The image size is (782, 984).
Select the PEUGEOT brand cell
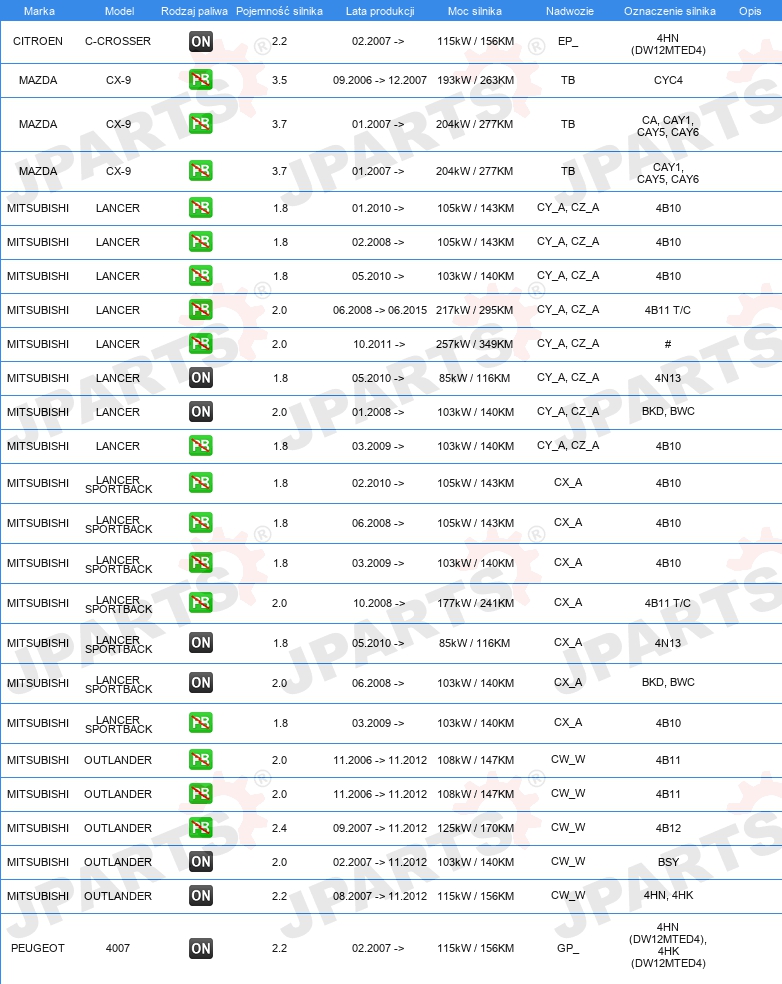38,948
